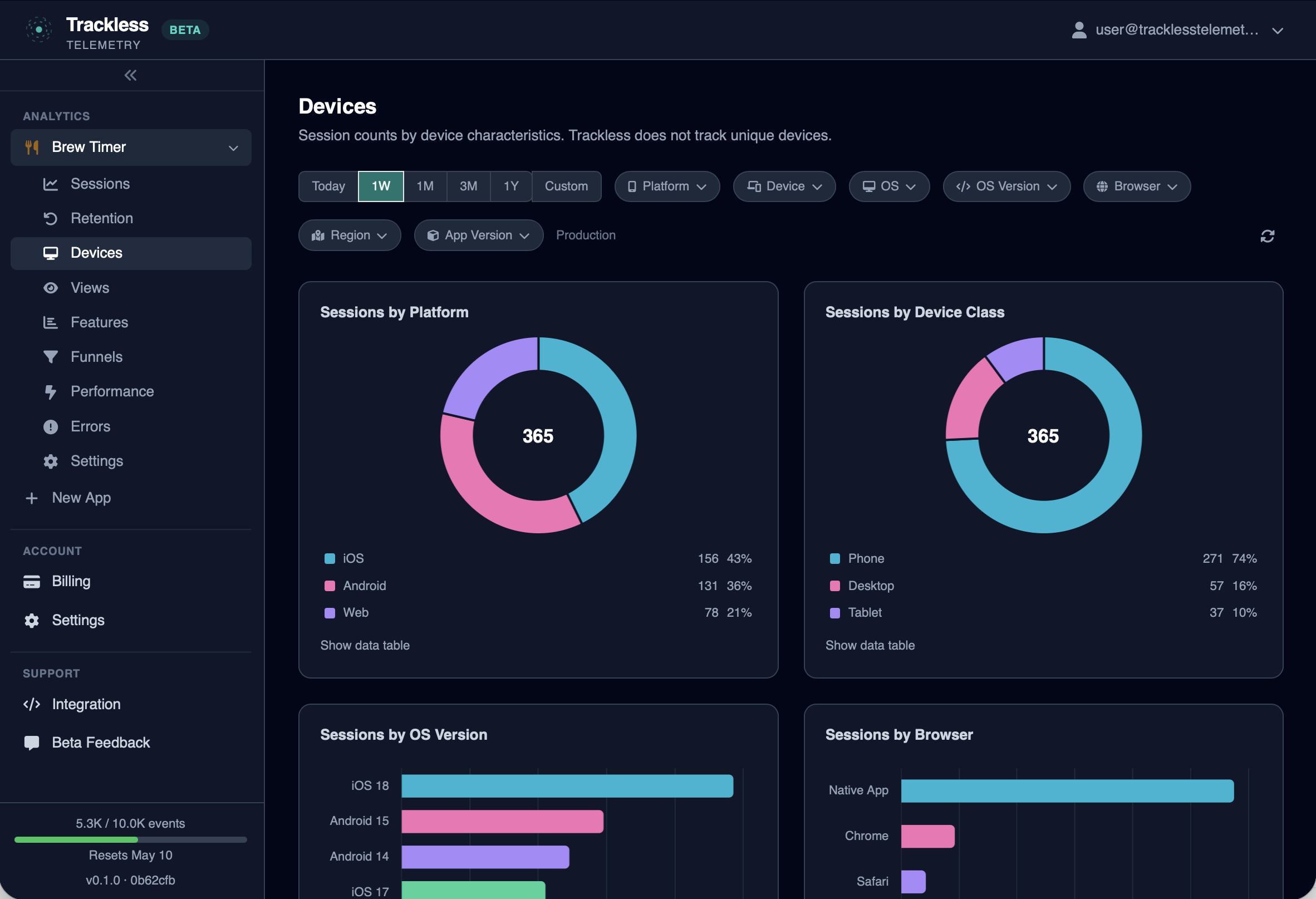Click the events usage progress bar
1316x899 pixels.
(131, 839)
